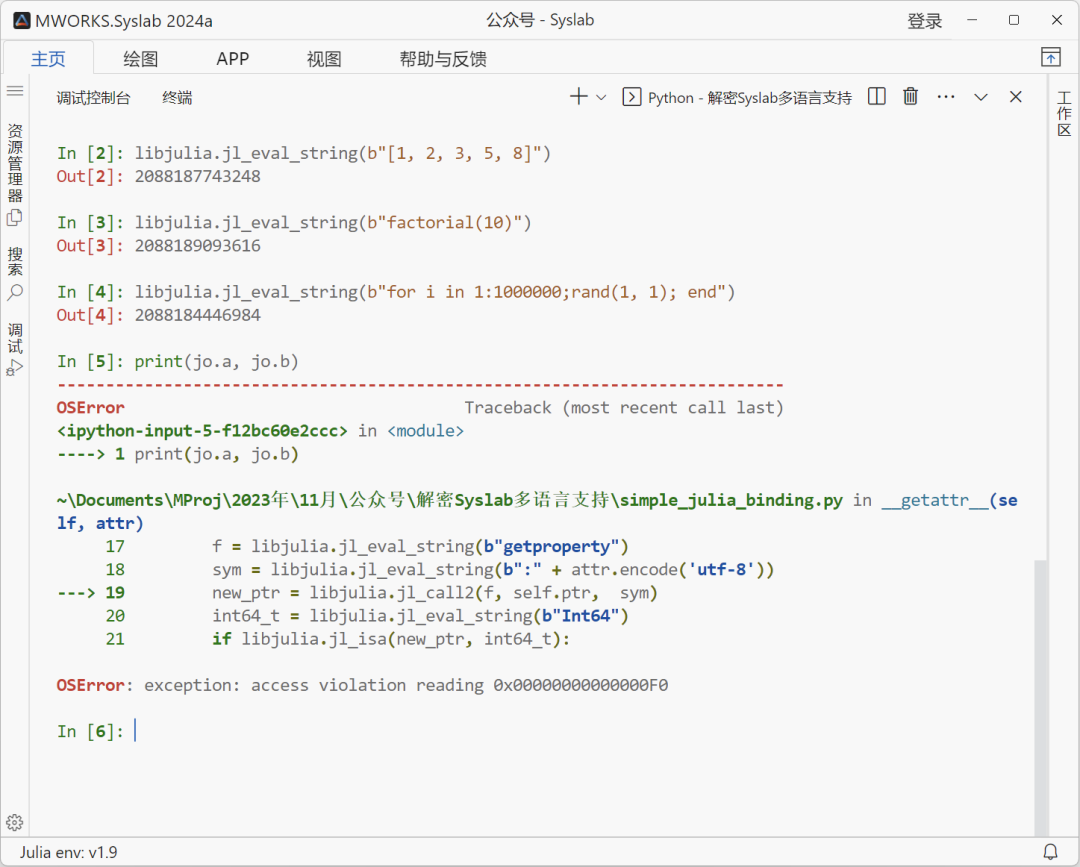
Task: Split the console using the split editor icon
Action: pyautogui.click(x=876, y=96)
